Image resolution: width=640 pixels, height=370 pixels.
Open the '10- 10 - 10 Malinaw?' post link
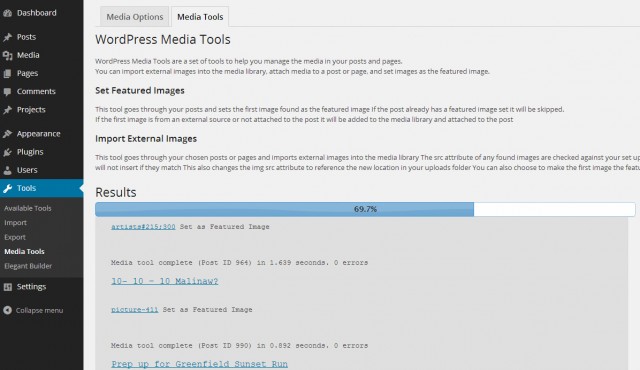[165, 281]
